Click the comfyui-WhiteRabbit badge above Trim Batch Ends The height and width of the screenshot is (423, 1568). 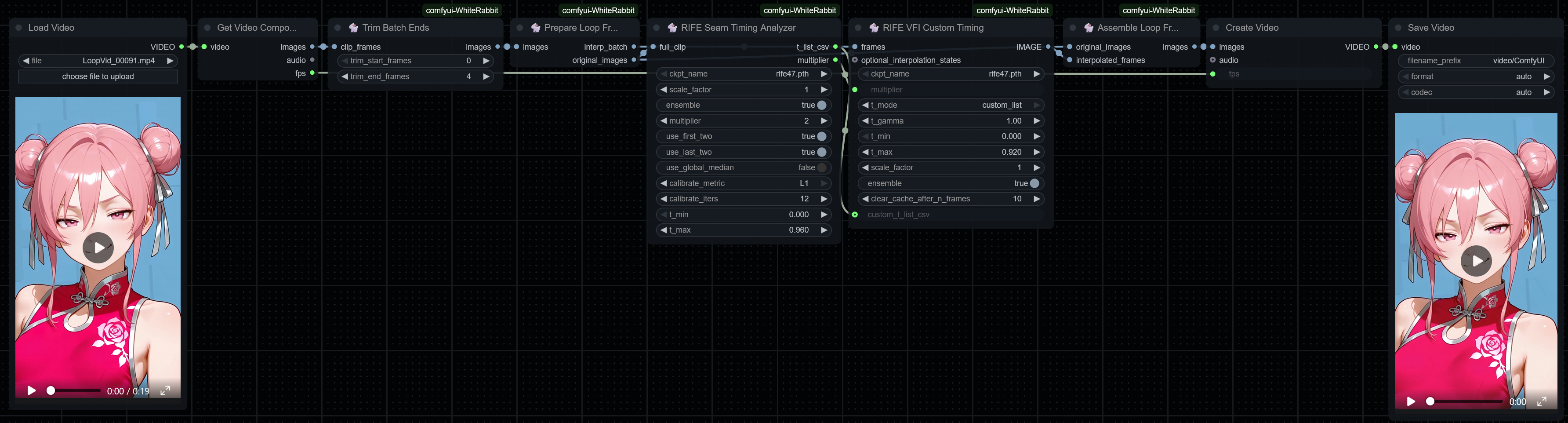pyautogui.click(x=461, y=11)
